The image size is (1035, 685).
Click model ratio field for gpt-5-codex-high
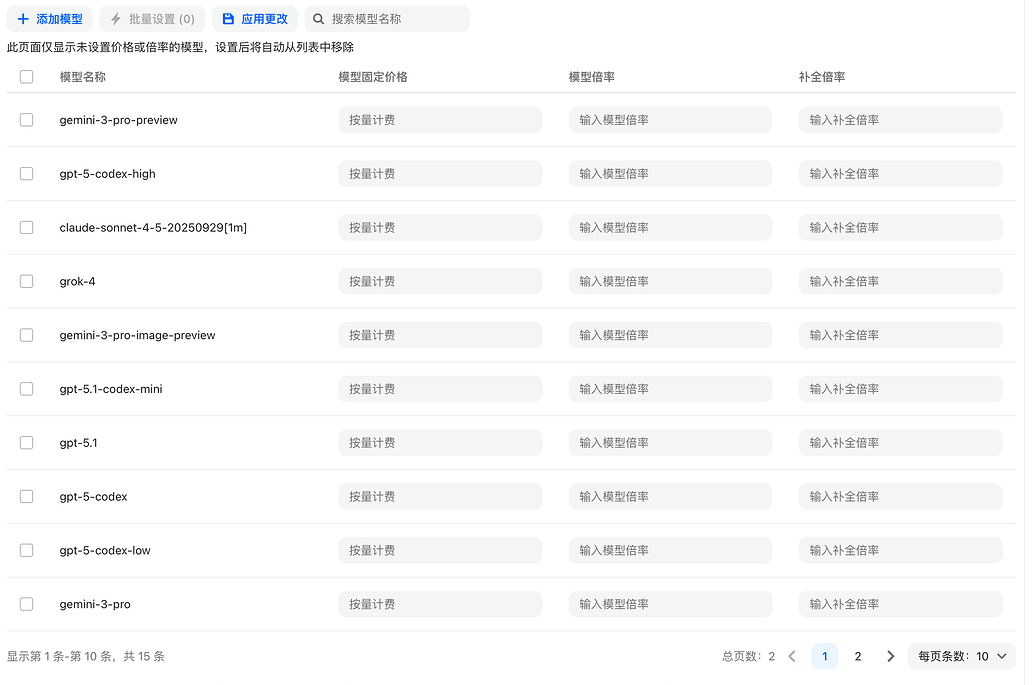pos(671,174)
